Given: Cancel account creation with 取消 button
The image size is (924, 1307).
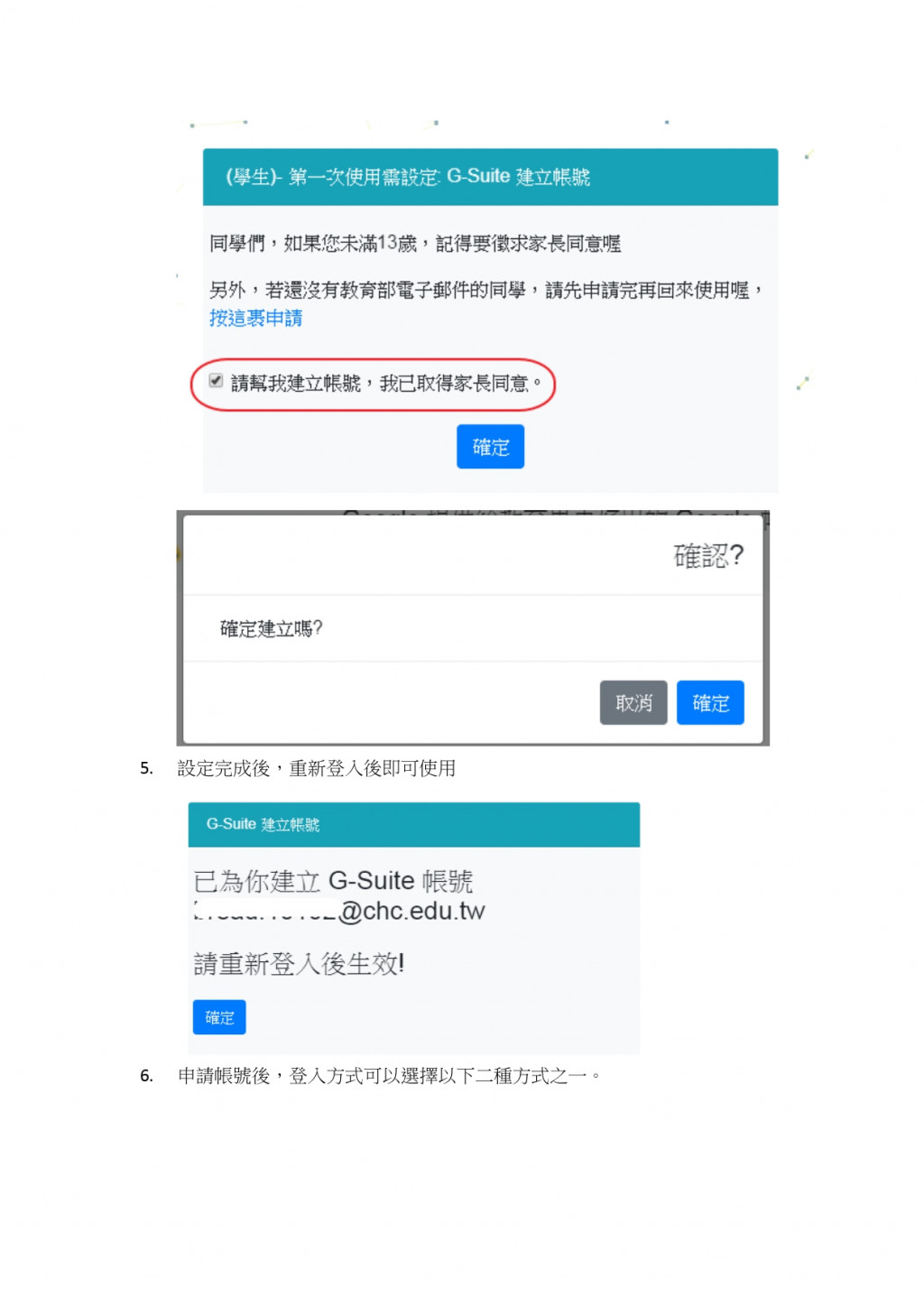Looking at the screenshot, I should coord(633,702).
